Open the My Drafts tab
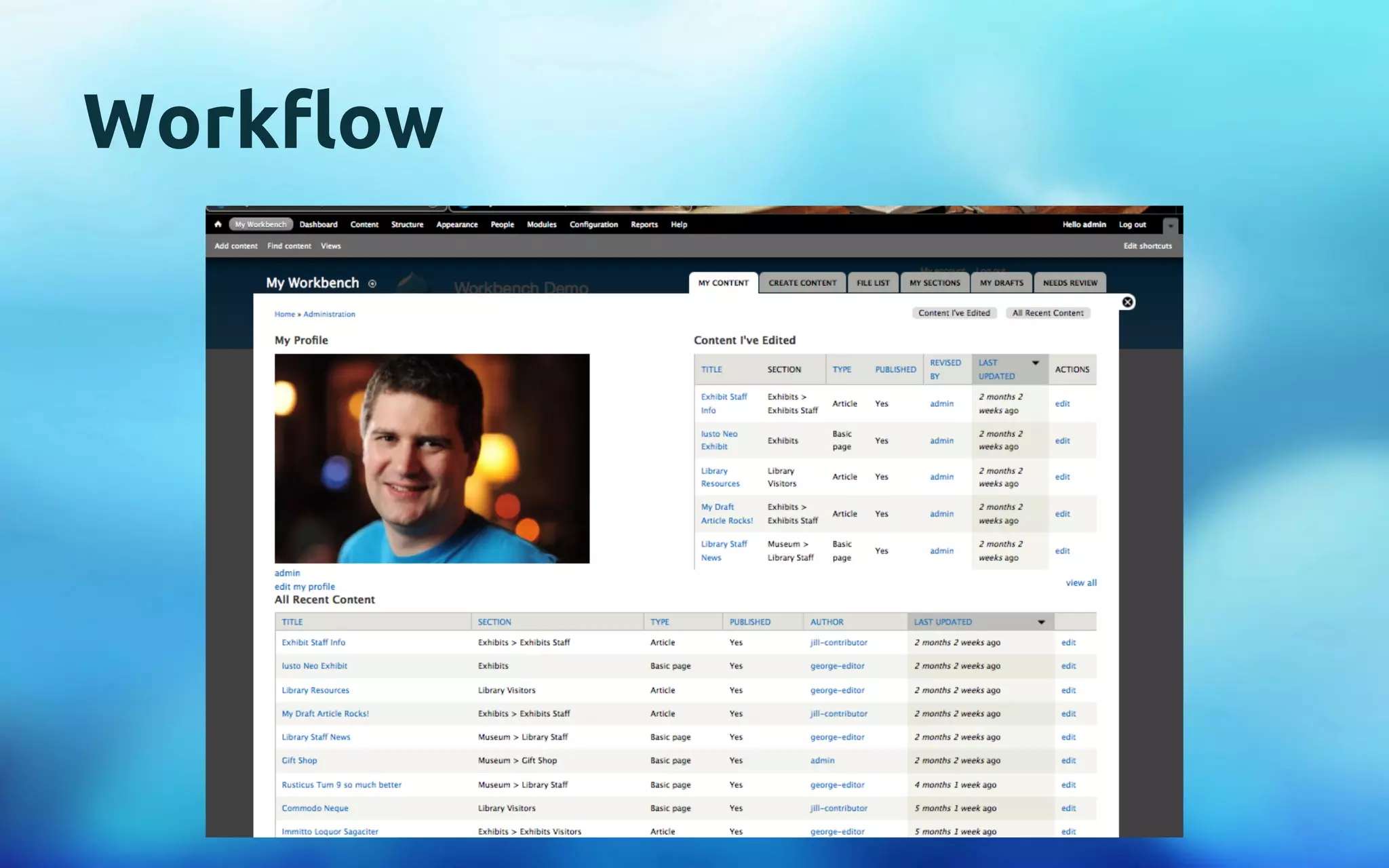Screen dimensions: 1389x868 (x=1001, y=283)
